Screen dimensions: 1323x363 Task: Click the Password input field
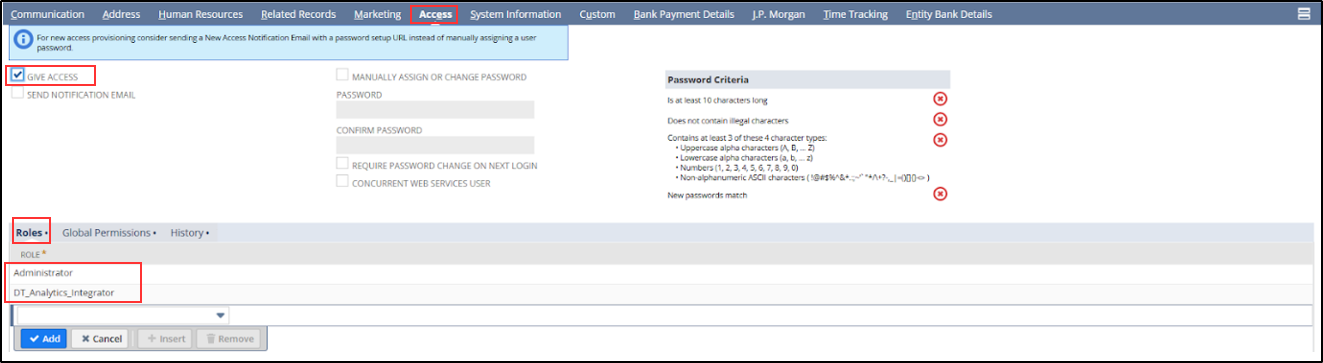435,110
